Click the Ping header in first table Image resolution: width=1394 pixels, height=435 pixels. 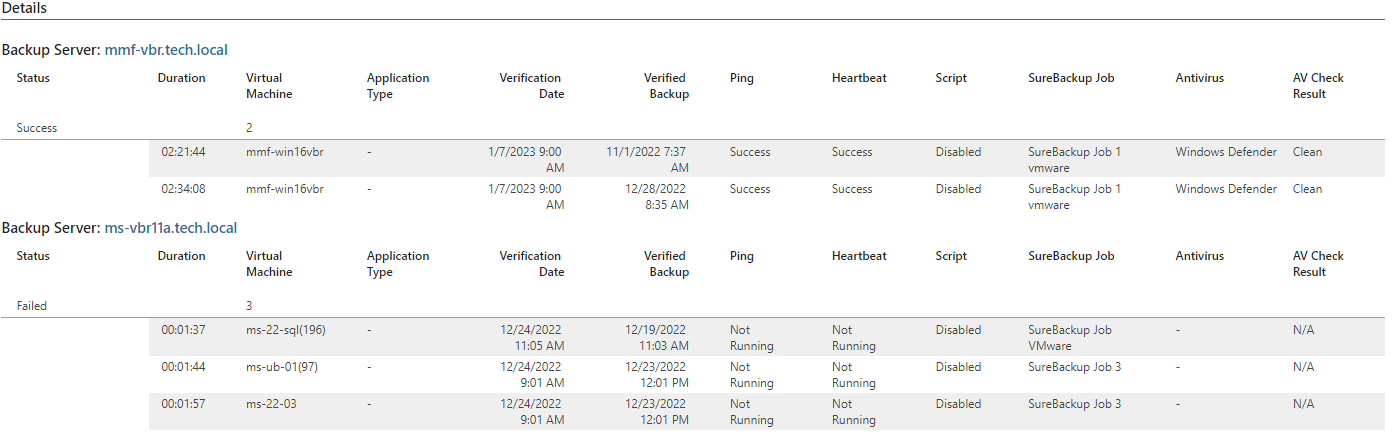[742, 78]
